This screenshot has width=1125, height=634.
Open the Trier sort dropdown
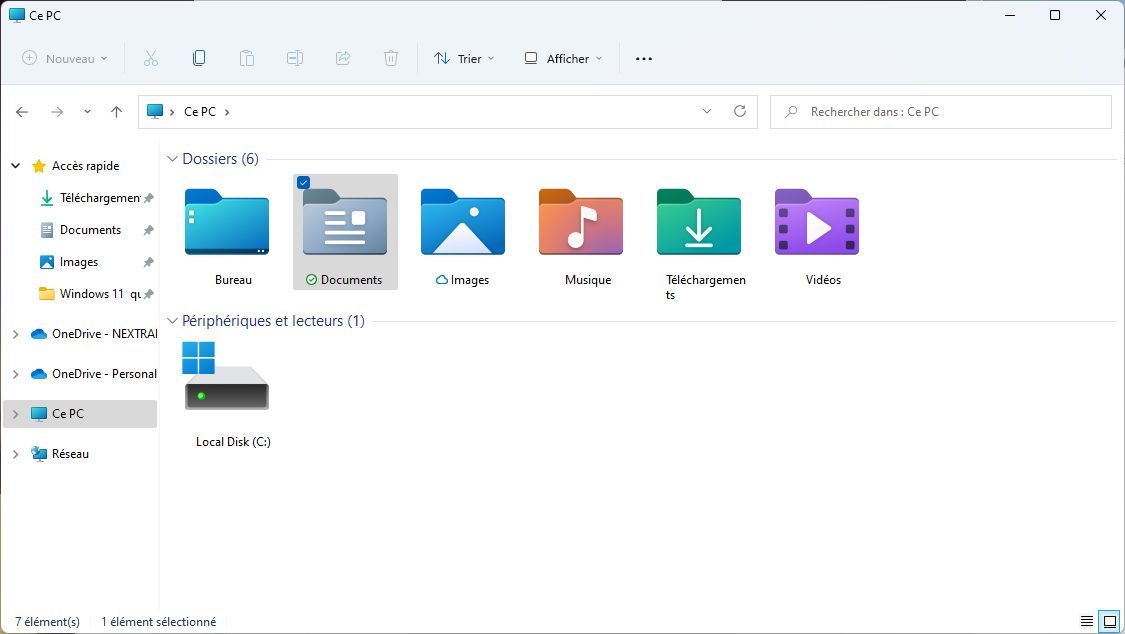(x=464, y=59)
